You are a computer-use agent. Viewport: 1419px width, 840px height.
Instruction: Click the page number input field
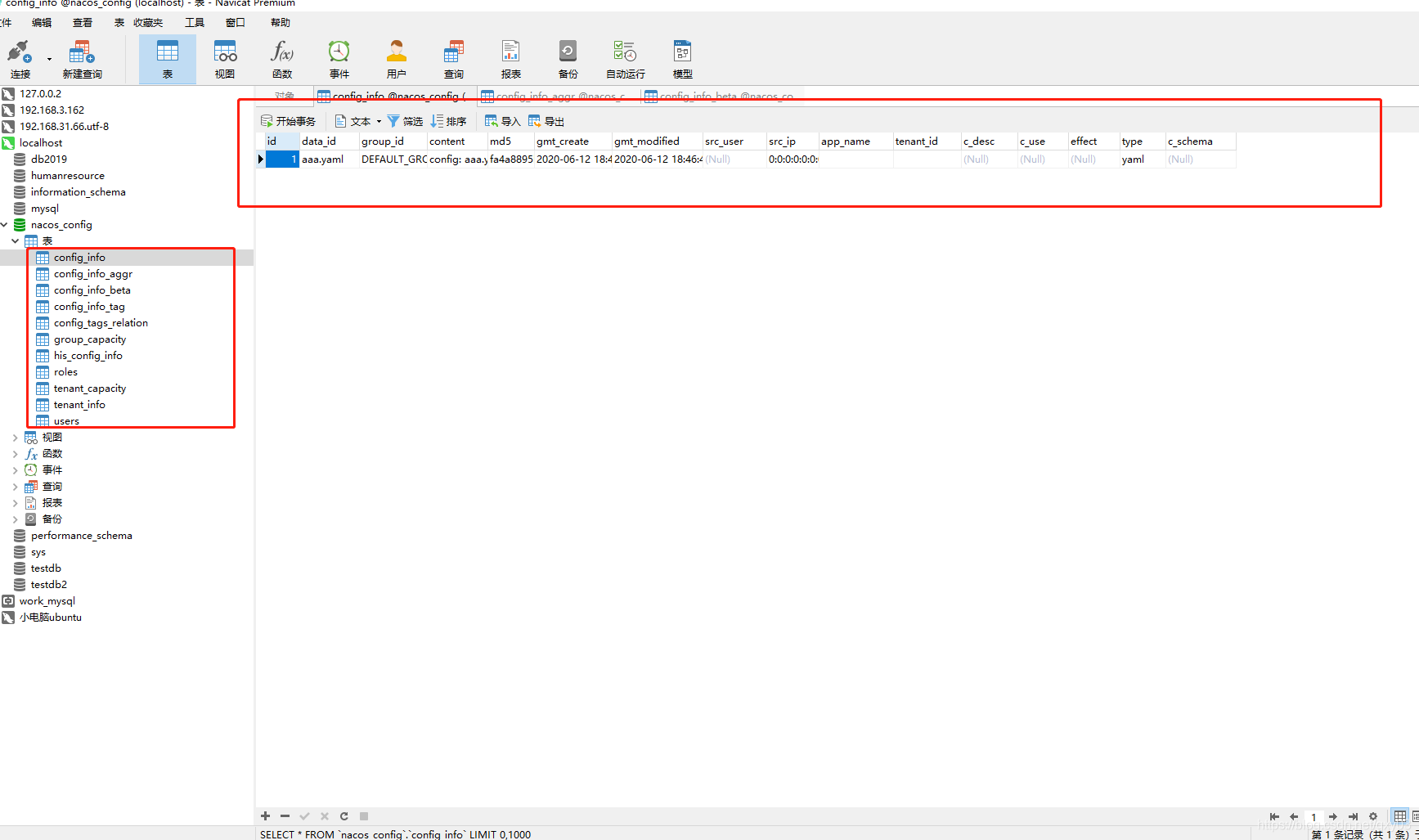[1314, 816]
